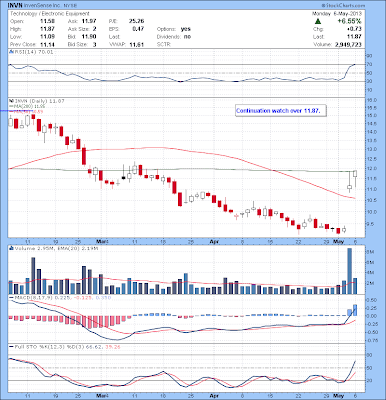Select the P/E ratio 25.26
The height and width of the screenshot is (400, 386).
pyautogui.click(x=136, y=21)
